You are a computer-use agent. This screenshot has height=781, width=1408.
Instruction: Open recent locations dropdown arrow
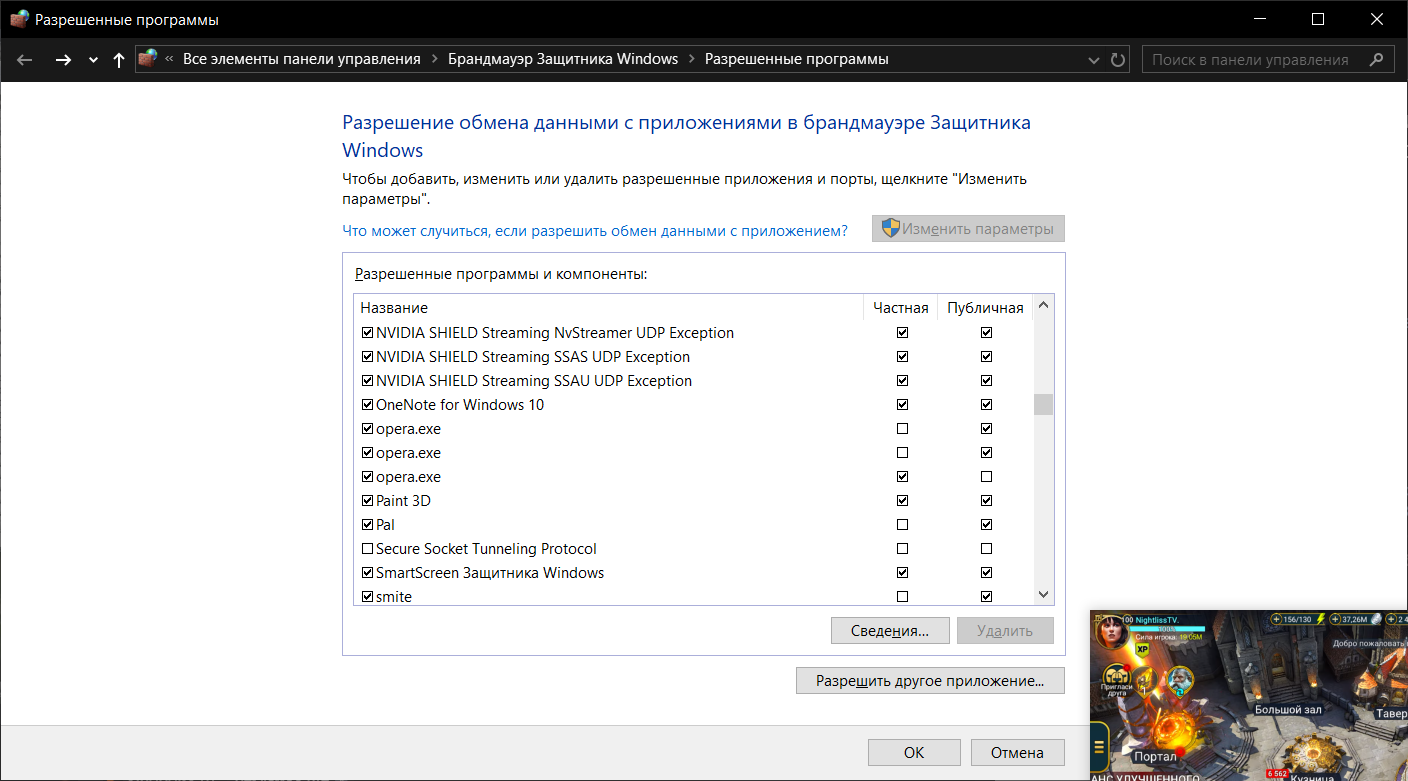(x=93, y=60)
